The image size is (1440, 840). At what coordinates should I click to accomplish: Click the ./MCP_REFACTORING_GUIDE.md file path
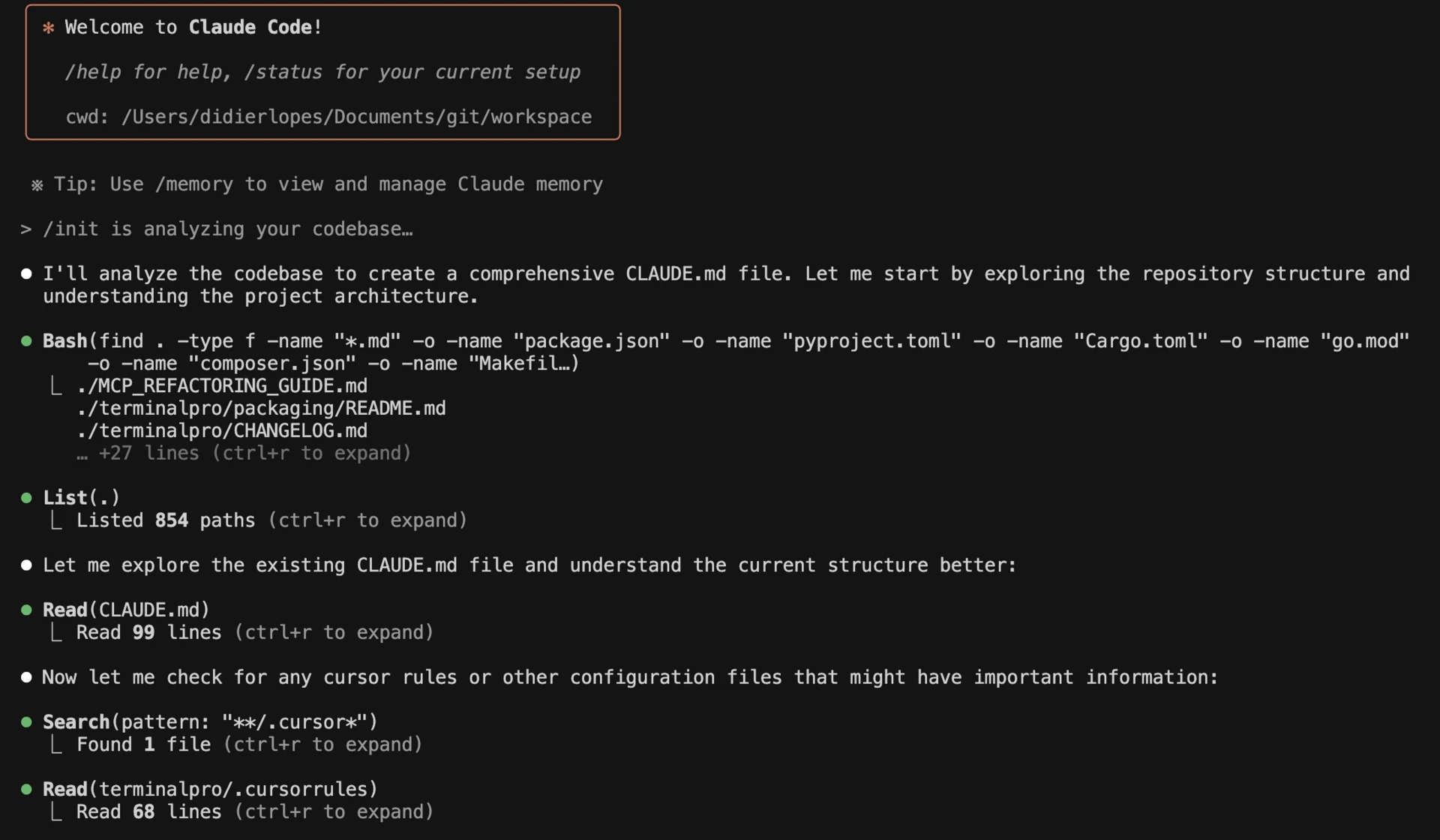tap(222, 386)
